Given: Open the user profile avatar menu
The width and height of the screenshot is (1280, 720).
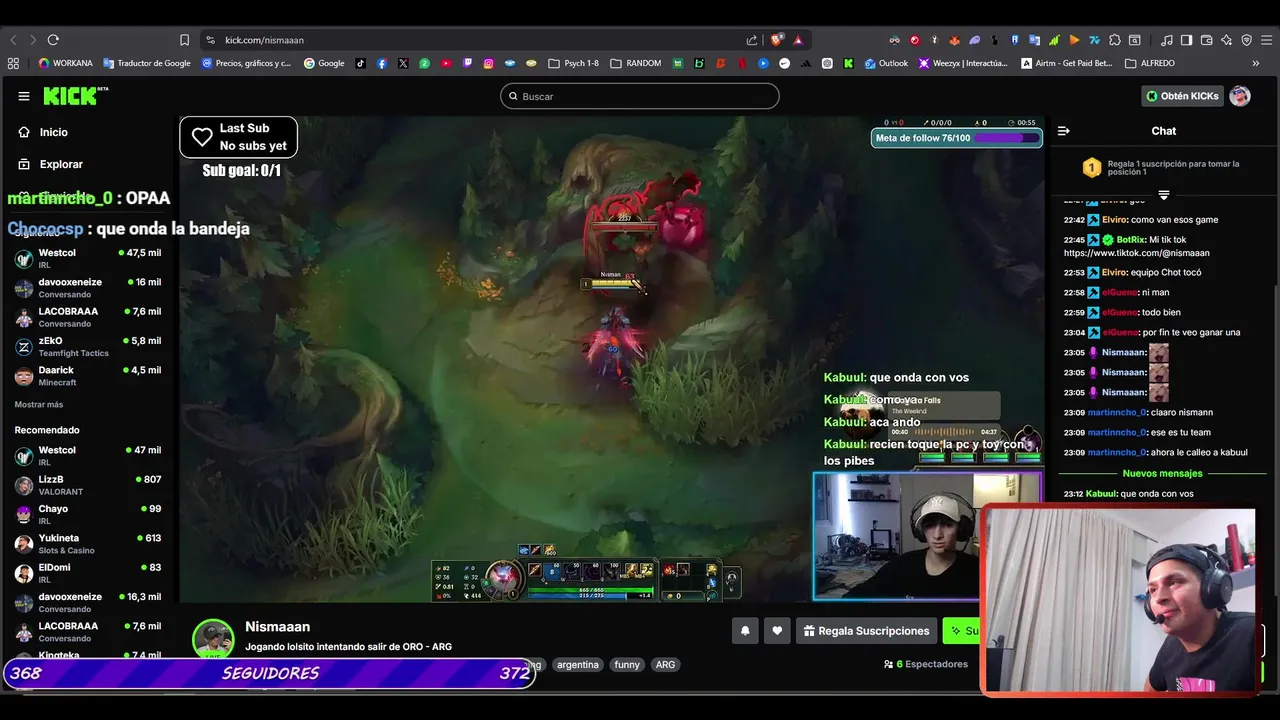Looking at the screenshot, I should coord(1240,96).
